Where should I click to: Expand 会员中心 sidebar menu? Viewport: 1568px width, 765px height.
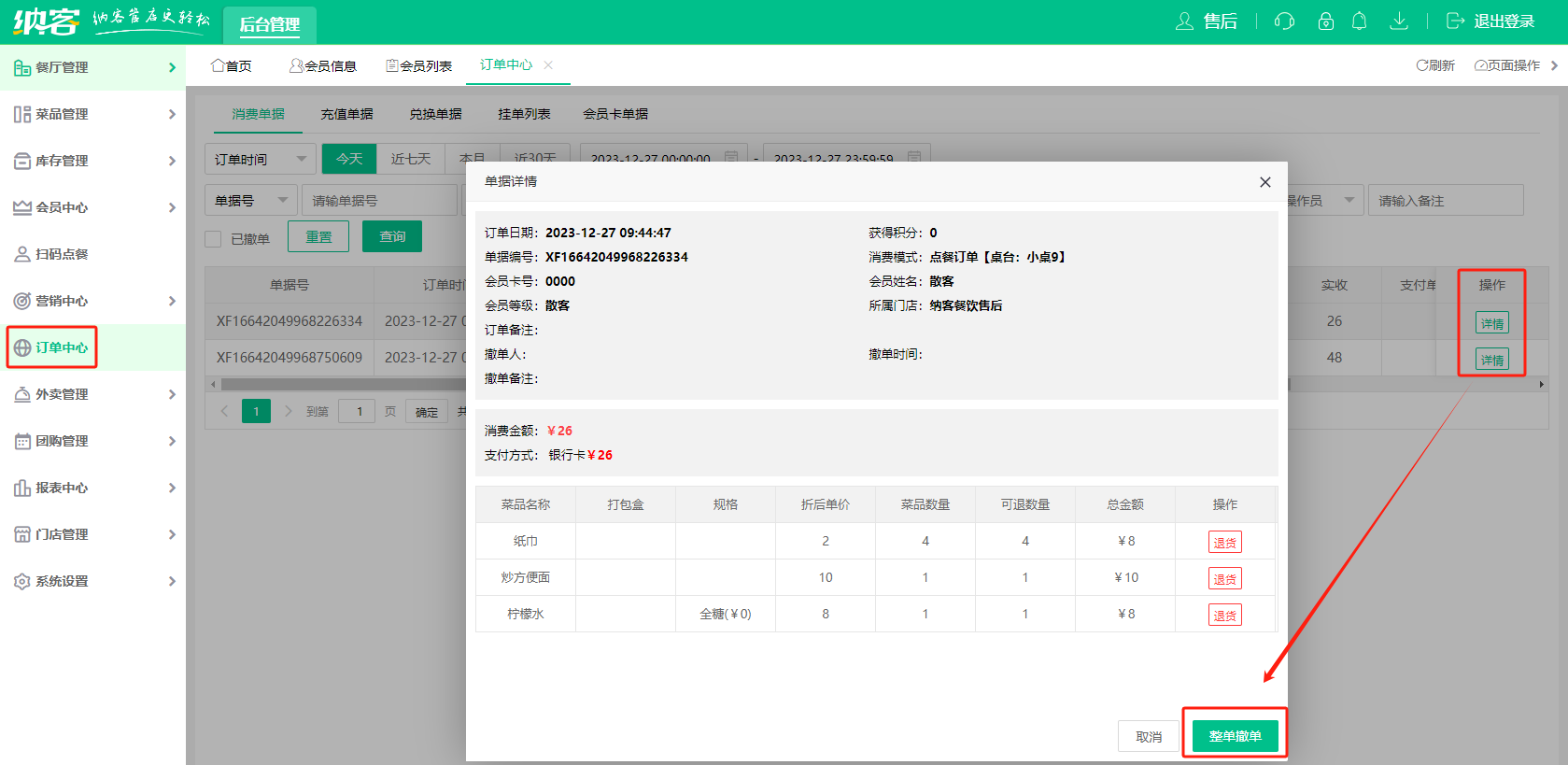(93, 207)
